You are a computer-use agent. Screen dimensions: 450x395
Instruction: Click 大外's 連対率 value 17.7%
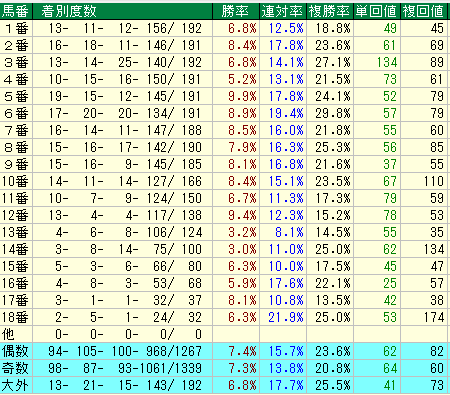click(286, 386)
